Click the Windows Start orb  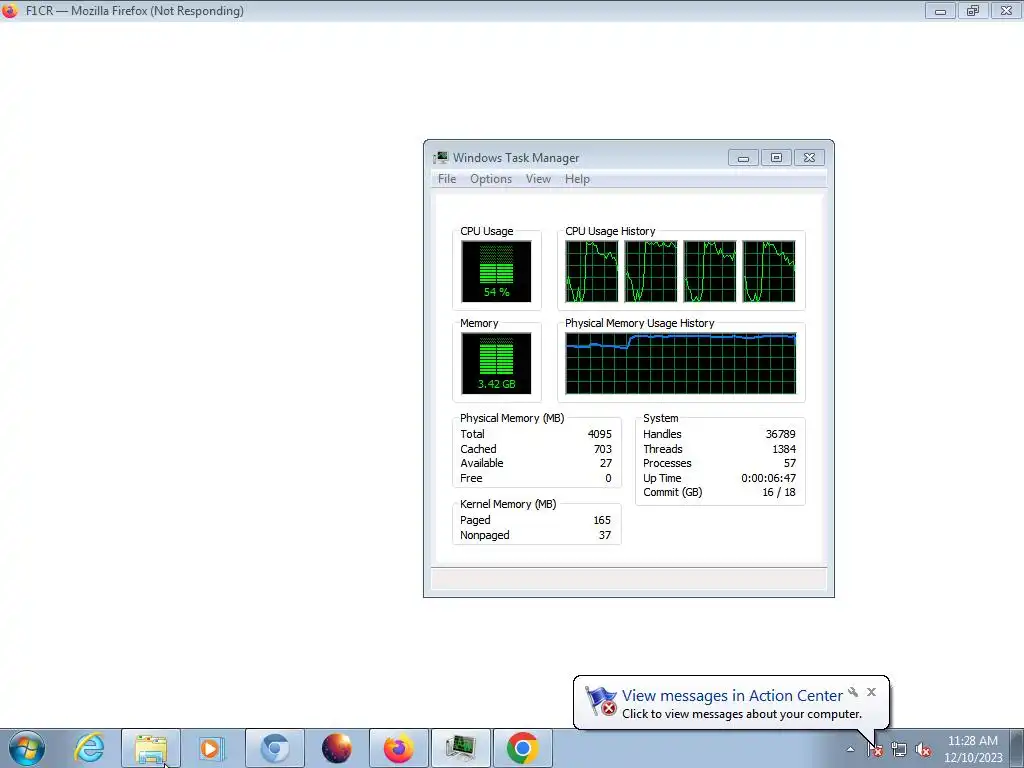(x=27, y=748)
